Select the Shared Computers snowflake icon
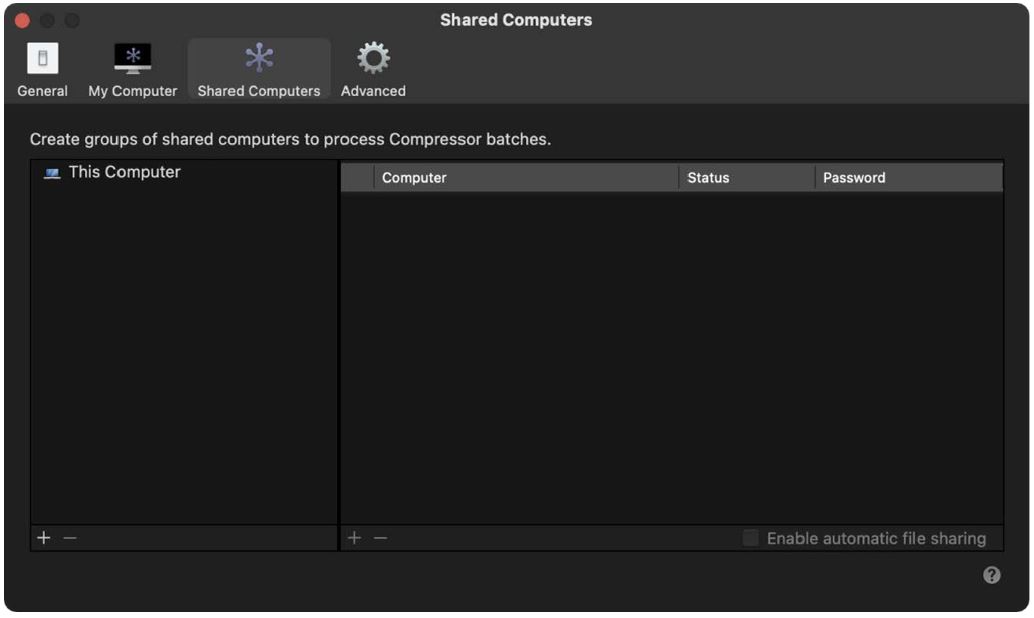This screenshot has height=618, width=1034. (259, 58)
